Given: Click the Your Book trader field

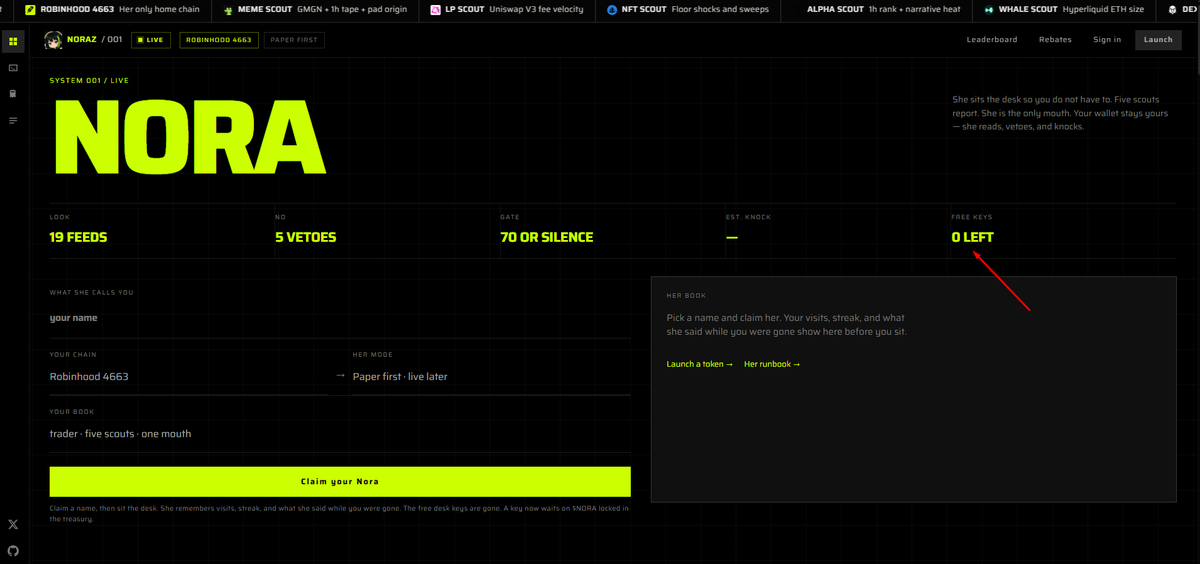Looking at the screenshot, I should point(340,434).
